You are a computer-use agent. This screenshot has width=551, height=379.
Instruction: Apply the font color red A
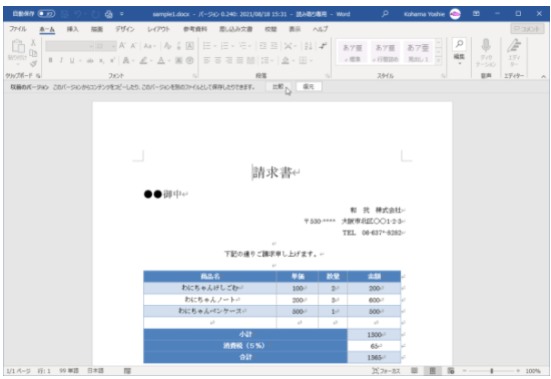tap(161, 60)
